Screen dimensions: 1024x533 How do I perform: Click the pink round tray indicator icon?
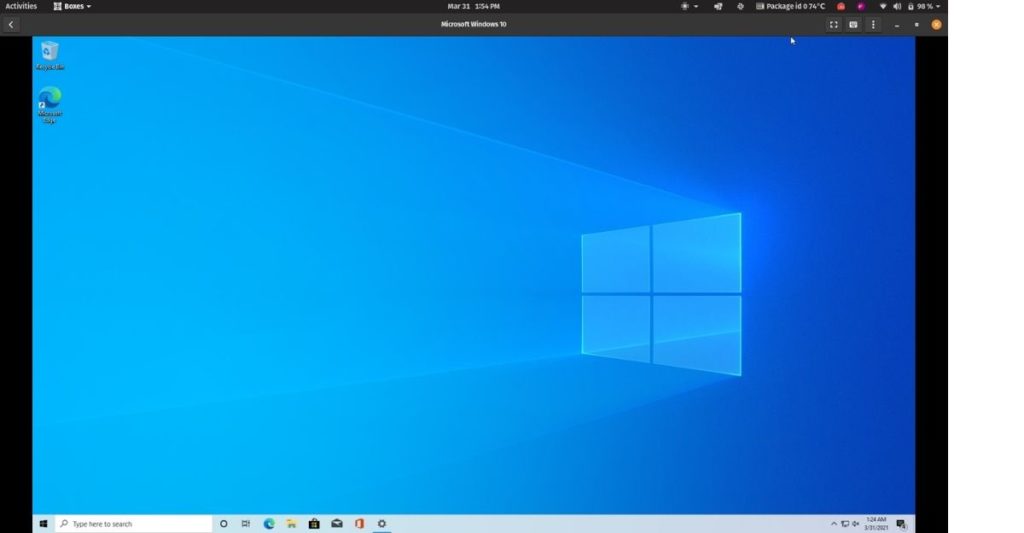click(x=861, y=6)
